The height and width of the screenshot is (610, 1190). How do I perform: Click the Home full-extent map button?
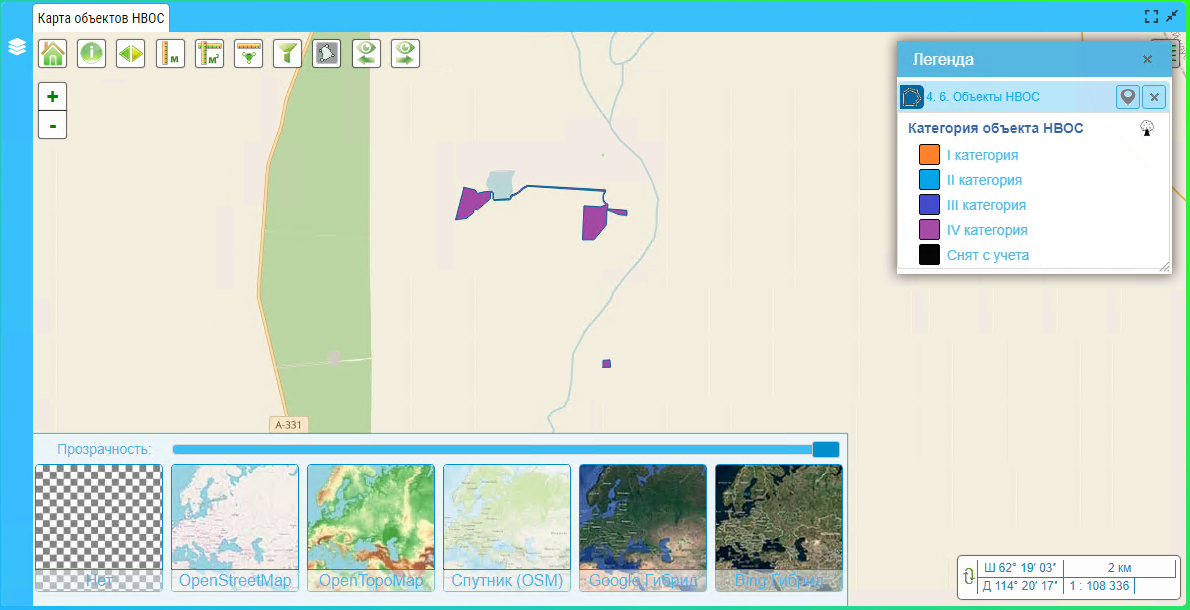click(52, 53)
